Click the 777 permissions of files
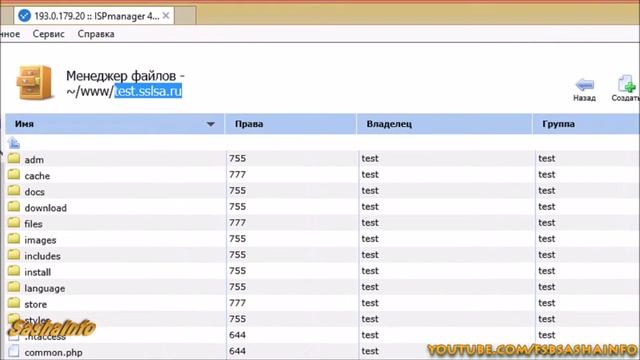 pyautogui.click(x=237, y=222)
